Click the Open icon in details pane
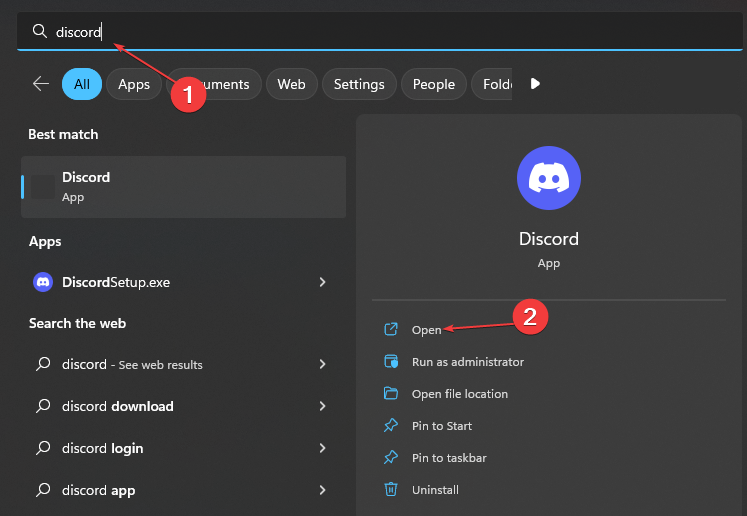 point(391,329)
